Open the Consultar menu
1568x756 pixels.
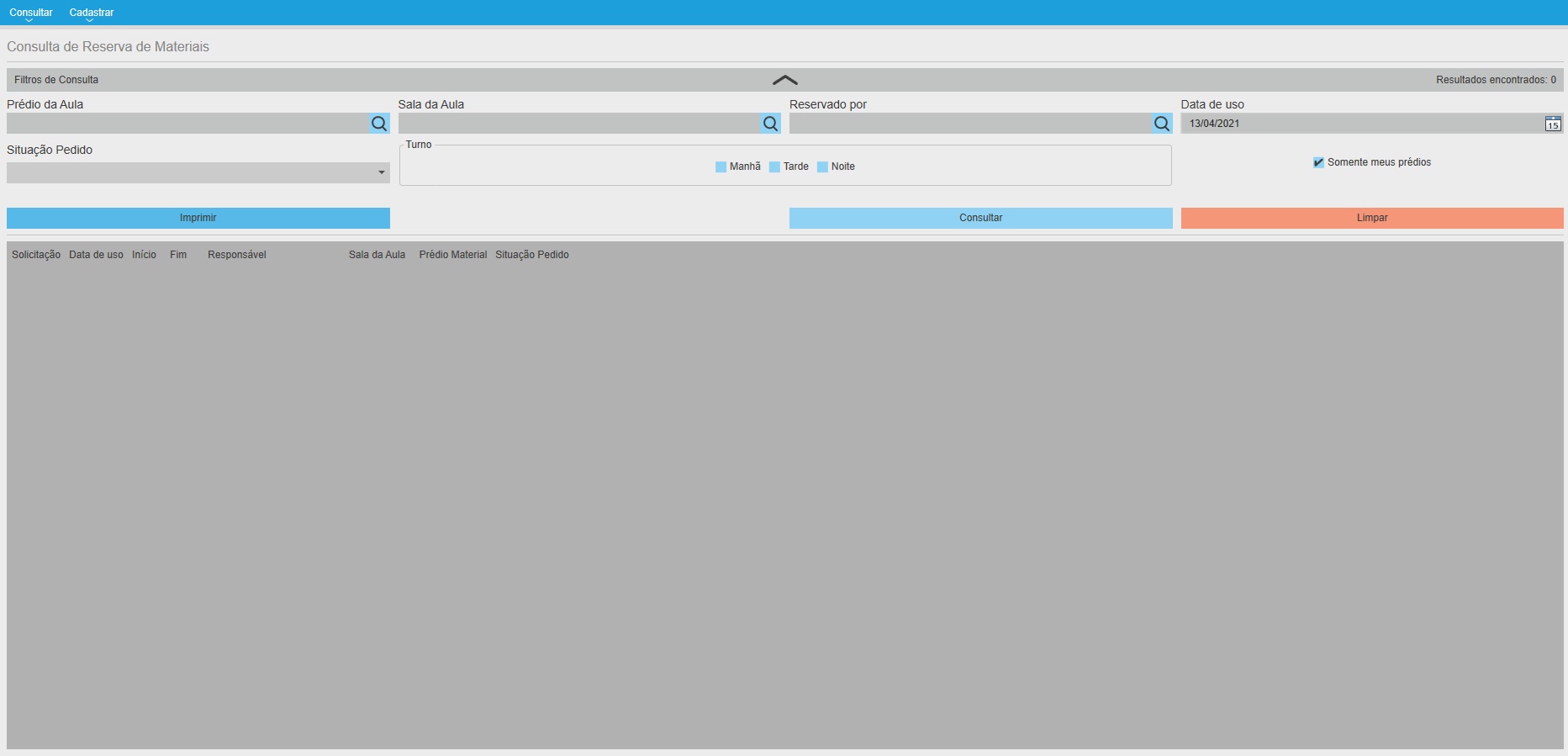(31, 13)
